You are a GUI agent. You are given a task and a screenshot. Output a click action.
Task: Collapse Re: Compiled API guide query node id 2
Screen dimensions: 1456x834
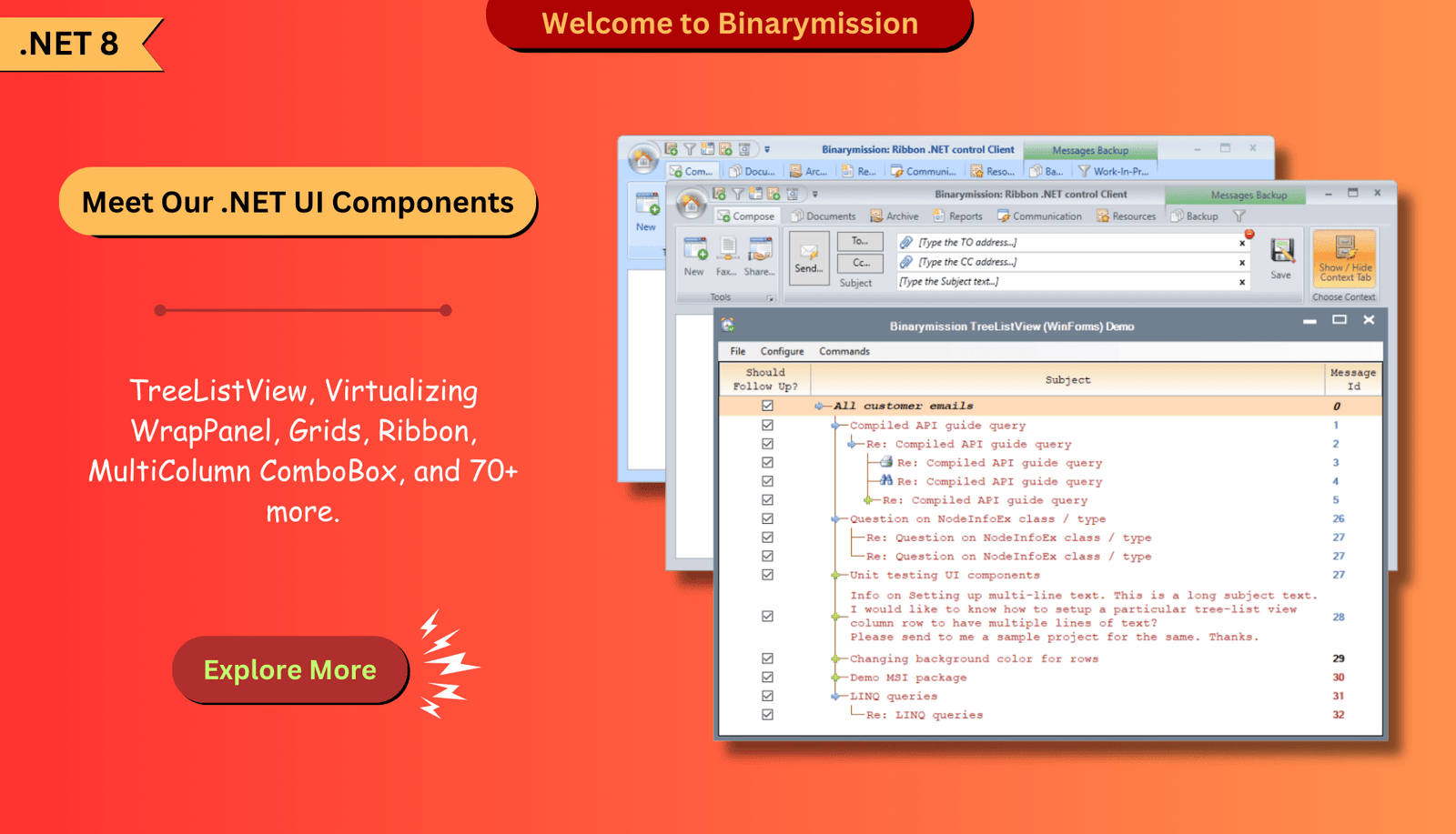pyautogui.click(x=852, y=444)
